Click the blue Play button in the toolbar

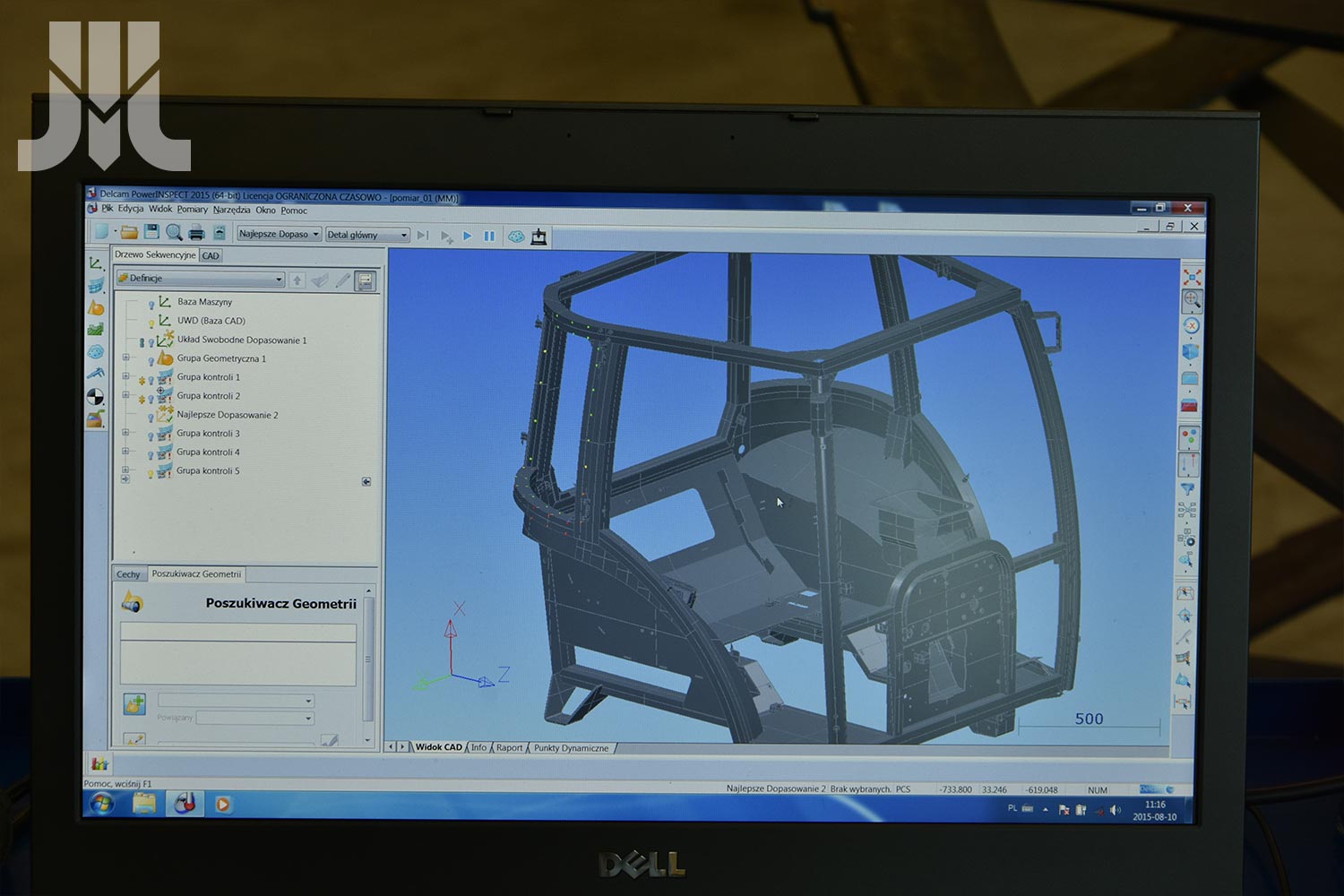[x=467, y=236]
